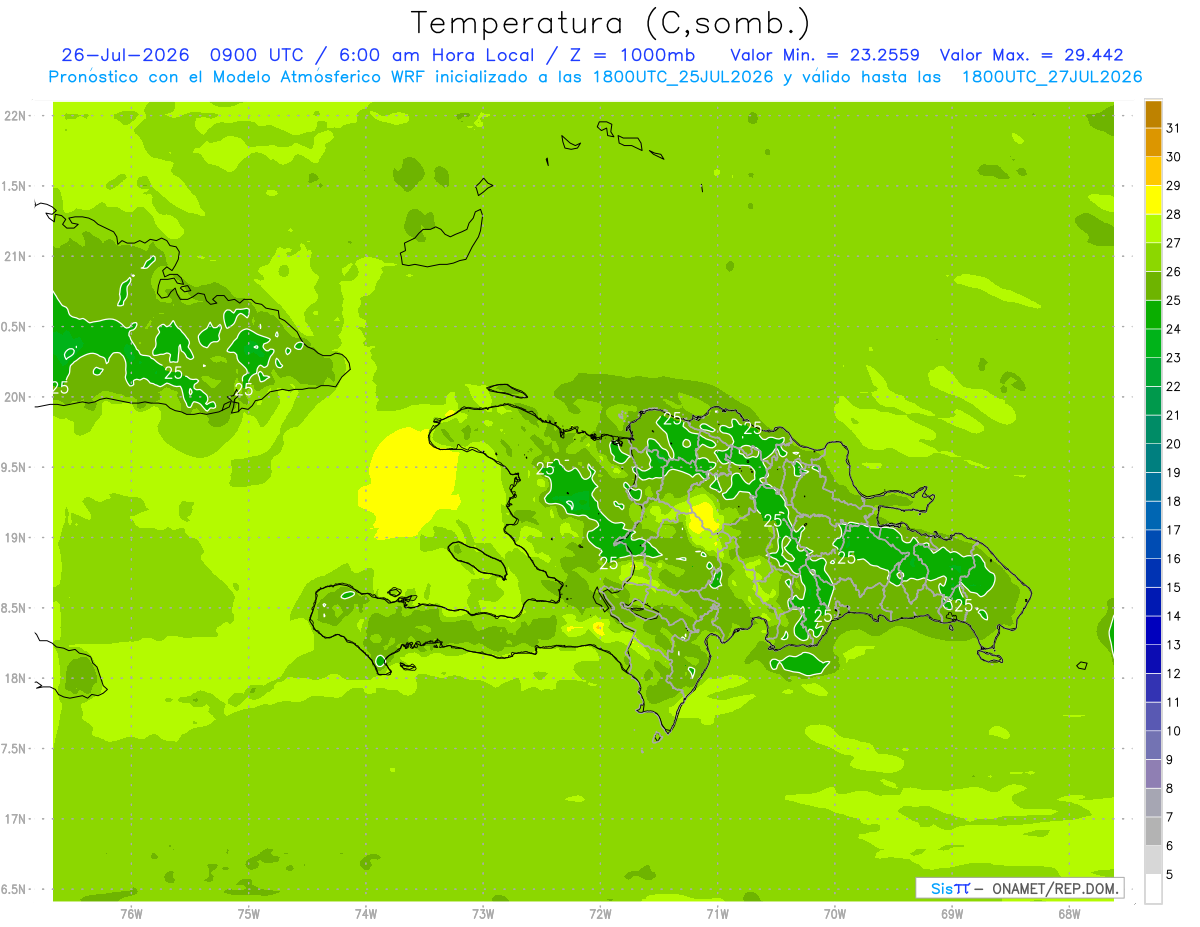
Task: Click the "6:00 am Hora Local" text
Action: [x=434, y=55]
